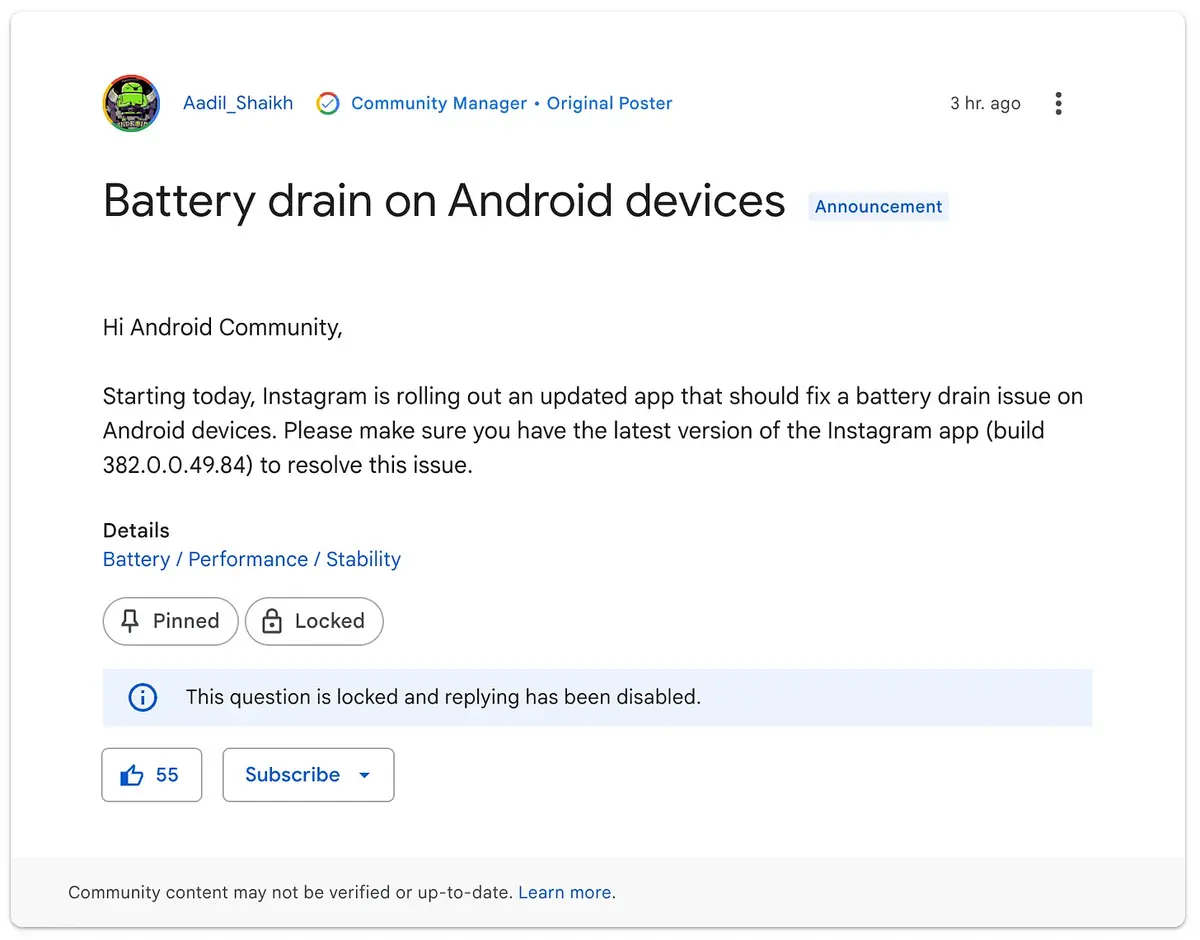Image resolution: width=1200 pixels, height=940 pixels.
Task: Select the Battery topic label
Action: pos(136,559)
